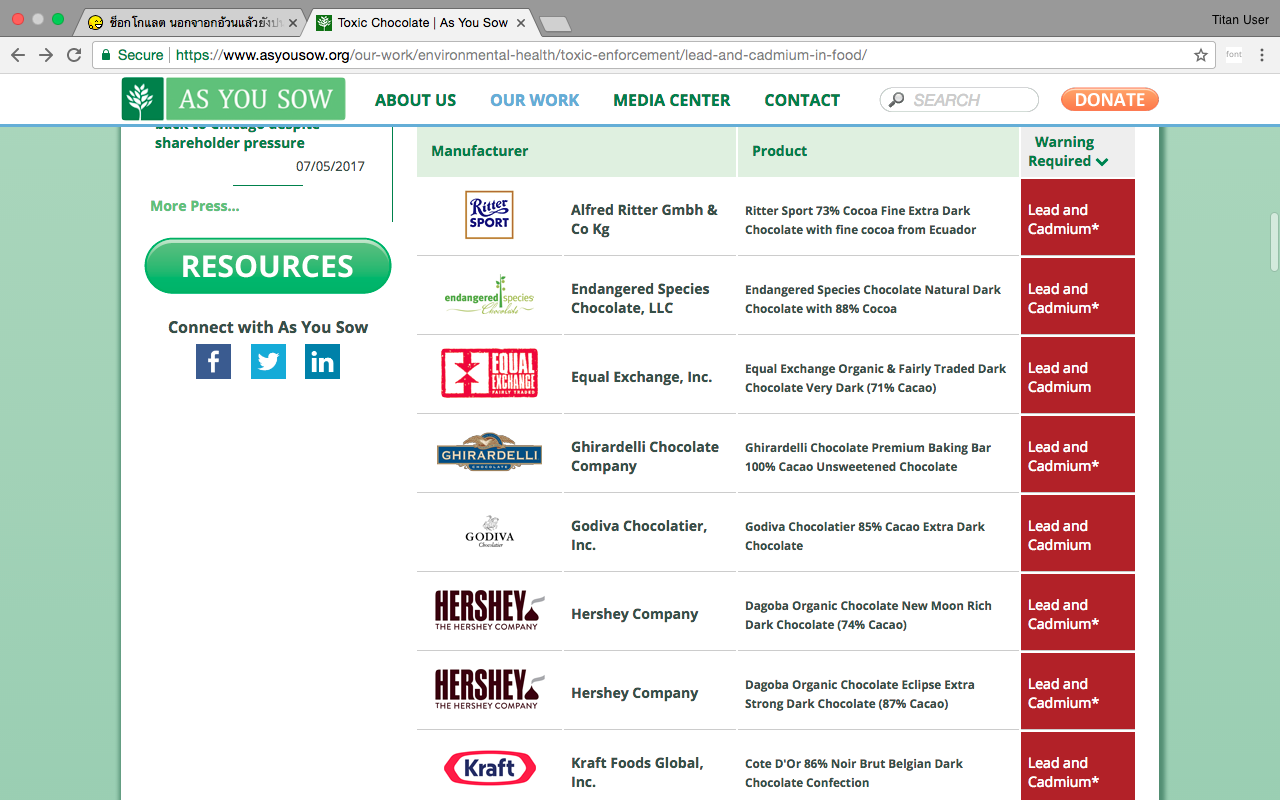Click Cote D'Or 86% Noir Brut product text
Viewport: 1280px width, 800px height.
point(854,773)
